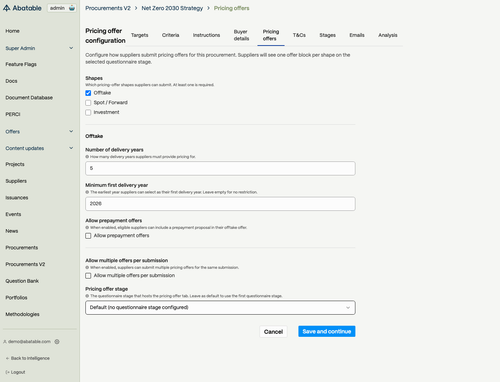Expand the Super Admin sidebar chevron
This screenshot has width=500, height=382.
[x=71, y=48]
